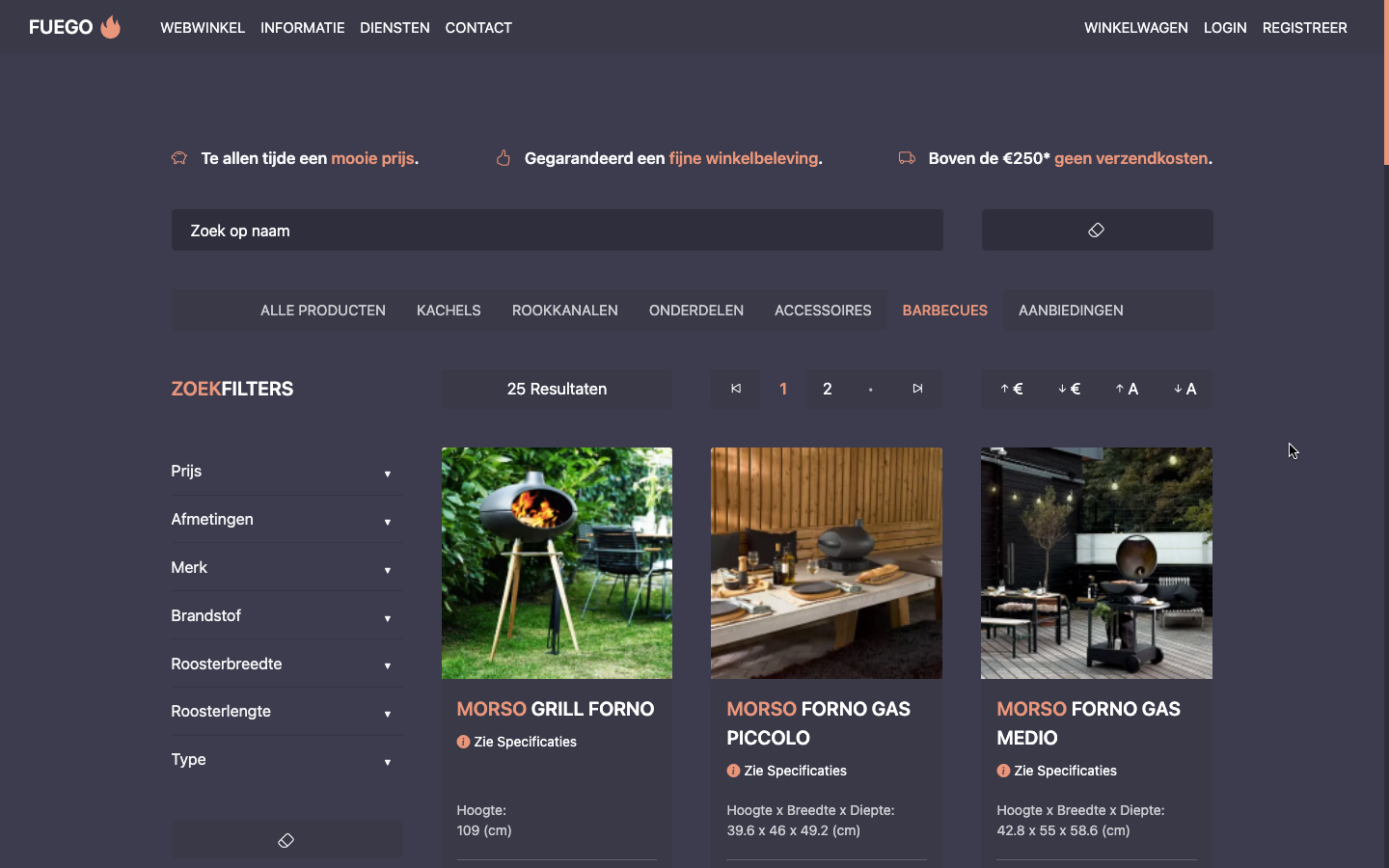Sort by price ascending
Screen dimensions: 1389x868
(1011, 389)
